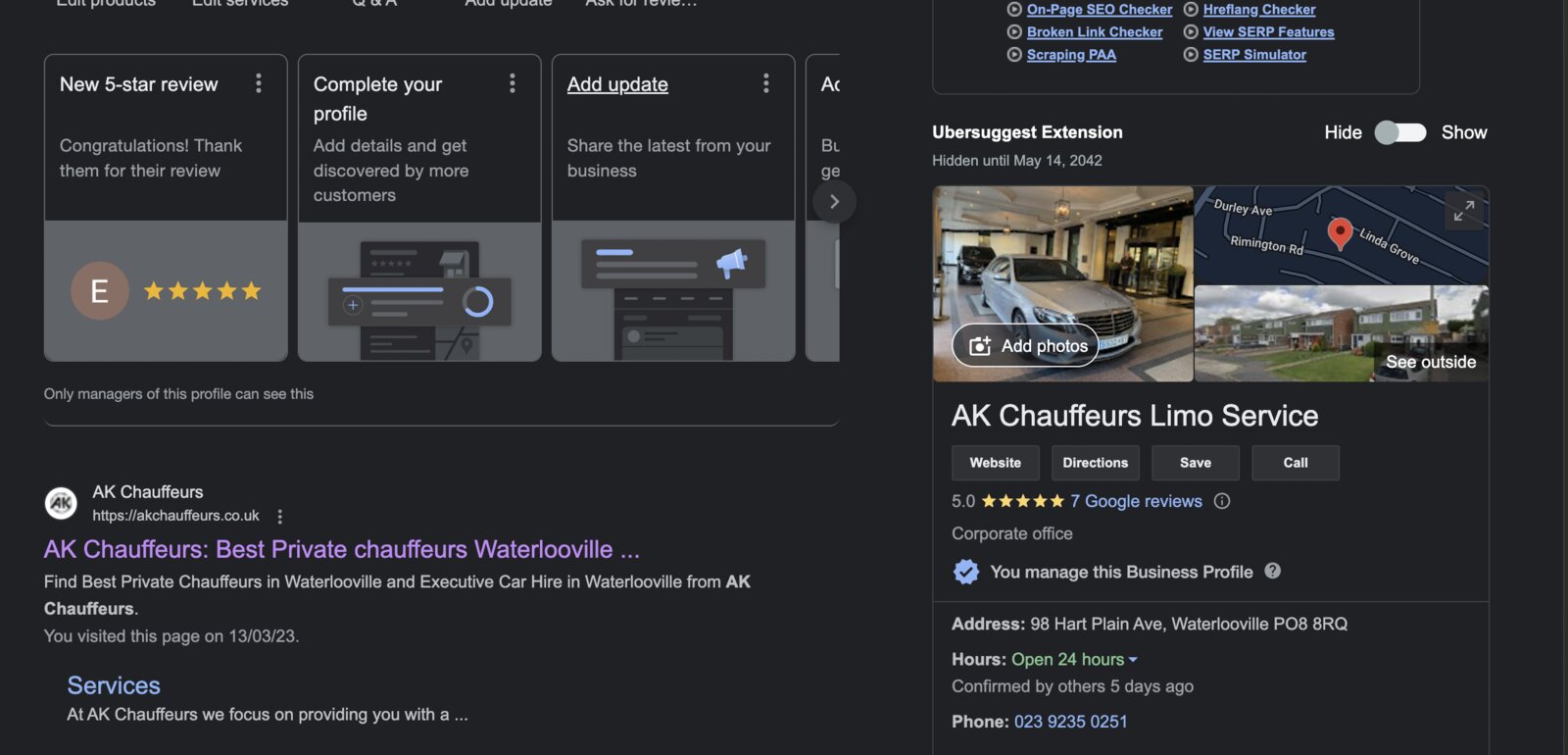1568x755 pixels.
Task: Open options menu for Add update card
Action: pos(766,83)
